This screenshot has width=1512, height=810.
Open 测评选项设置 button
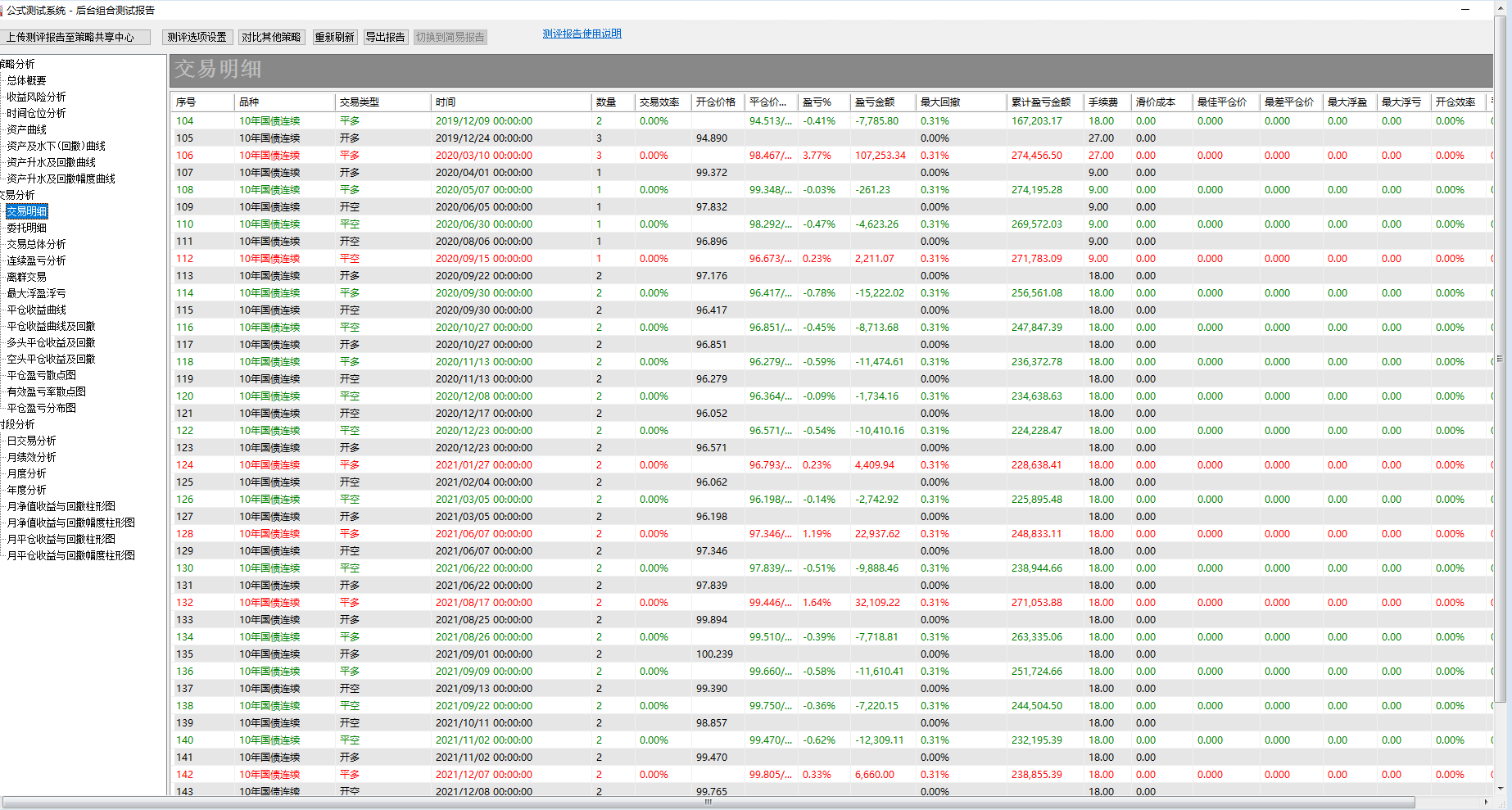[197, 37]
